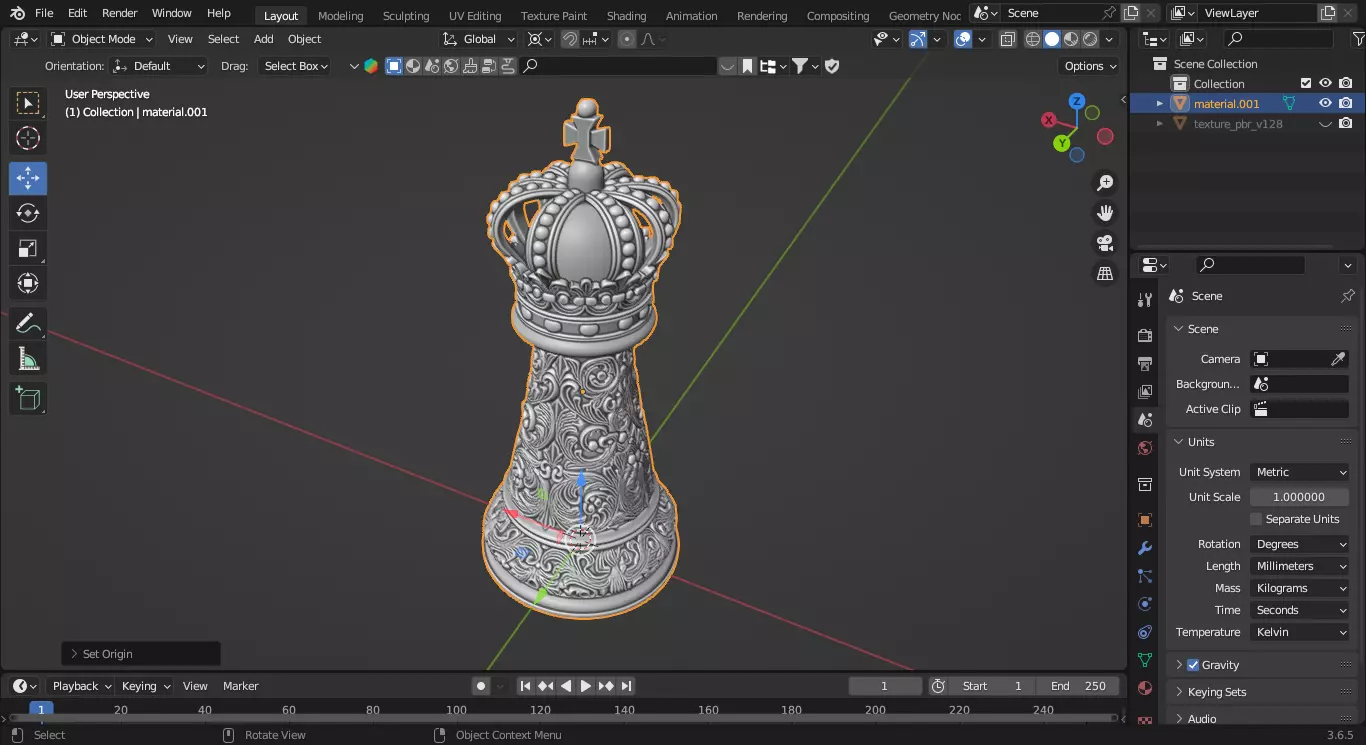This screenshot has width=1366, height=745.
Task: Switch to the Shading workspace tab
Action: pos(626,15)
